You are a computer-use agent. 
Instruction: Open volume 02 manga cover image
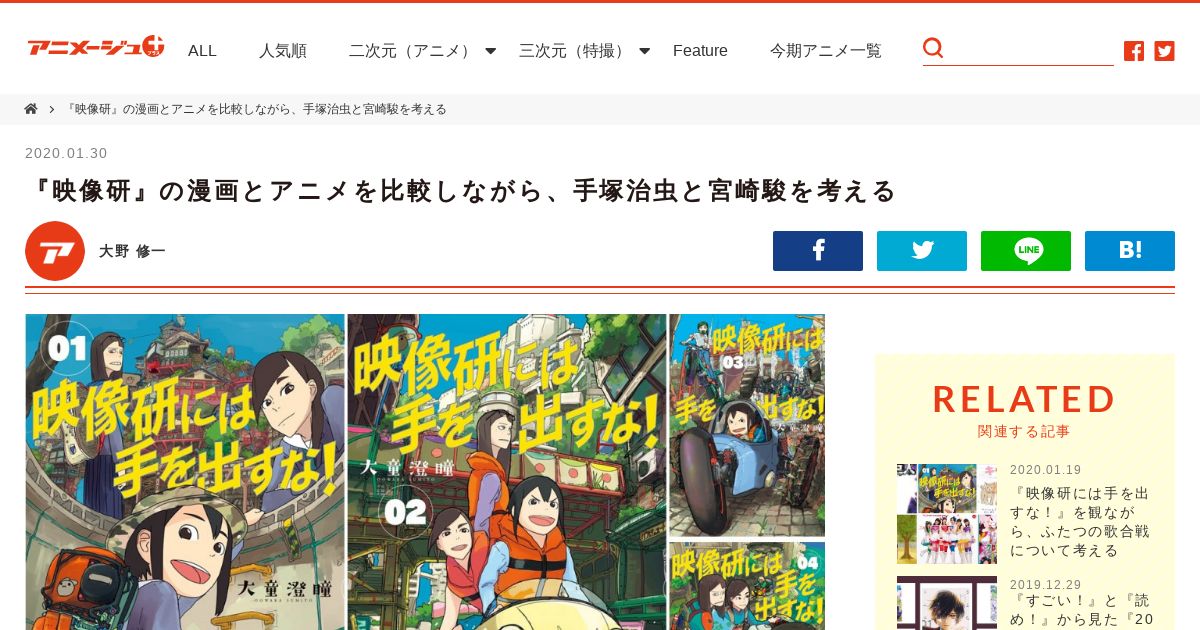[x=507, y=472]
